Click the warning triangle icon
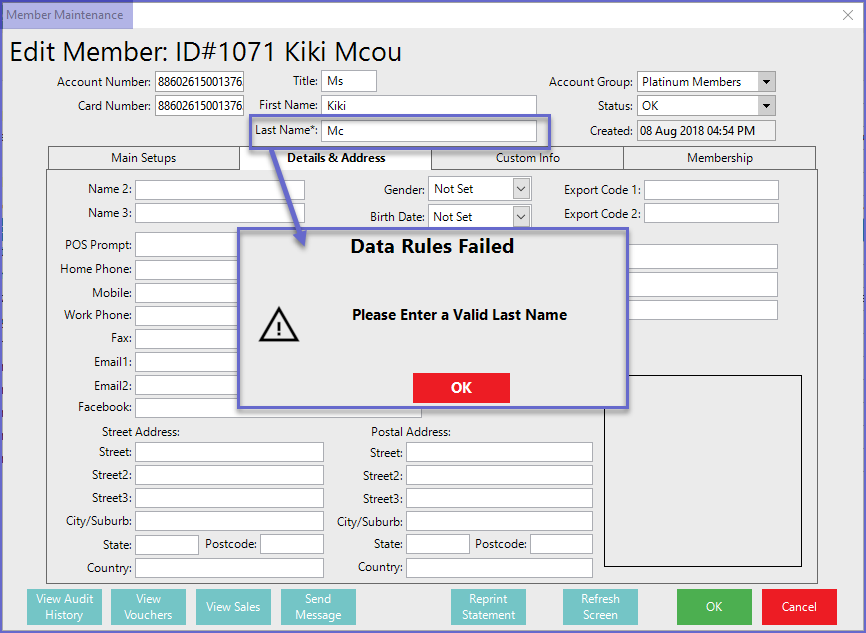866x633 pixels. coord(278,324)
